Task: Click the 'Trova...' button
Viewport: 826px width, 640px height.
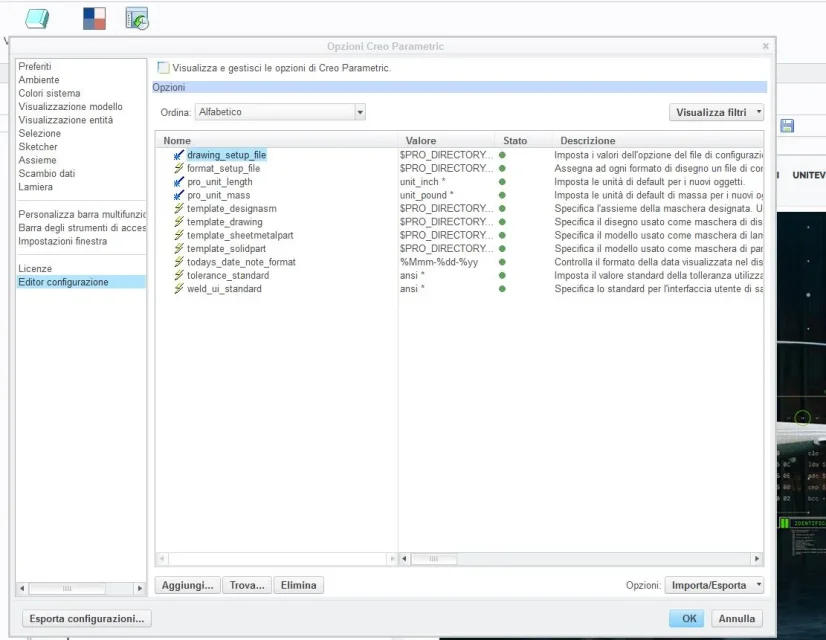Action: click(x=247, y=585)
